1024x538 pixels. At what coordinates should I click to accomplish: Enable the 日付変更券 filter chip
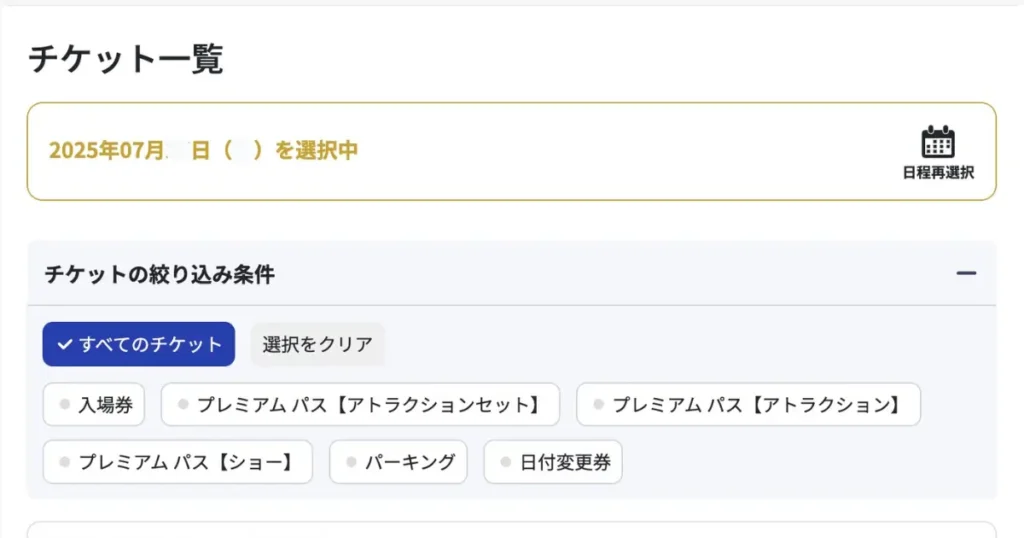[x=553, y=462]
